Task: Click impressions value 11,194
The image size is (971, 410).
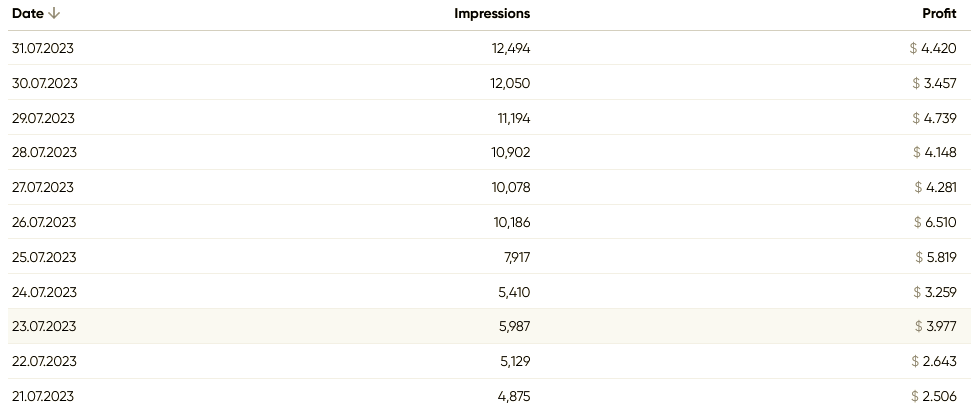Action: [514, 118]
